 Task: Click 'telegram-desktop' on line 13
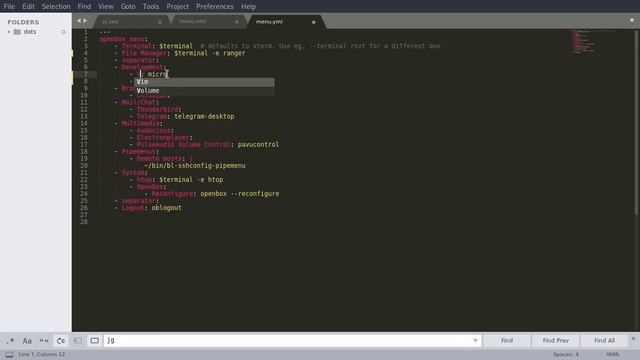click(x=204, y=116)
